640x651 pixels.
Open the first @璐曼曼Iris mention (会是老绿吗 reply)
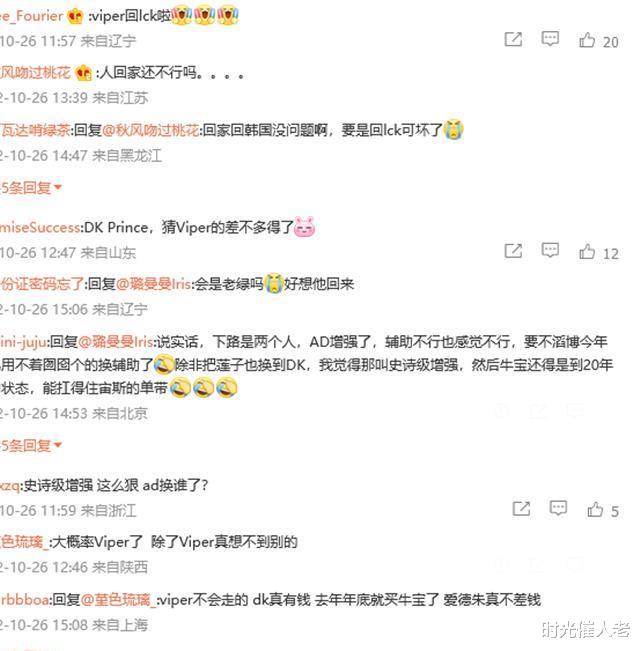click(154, 284)
